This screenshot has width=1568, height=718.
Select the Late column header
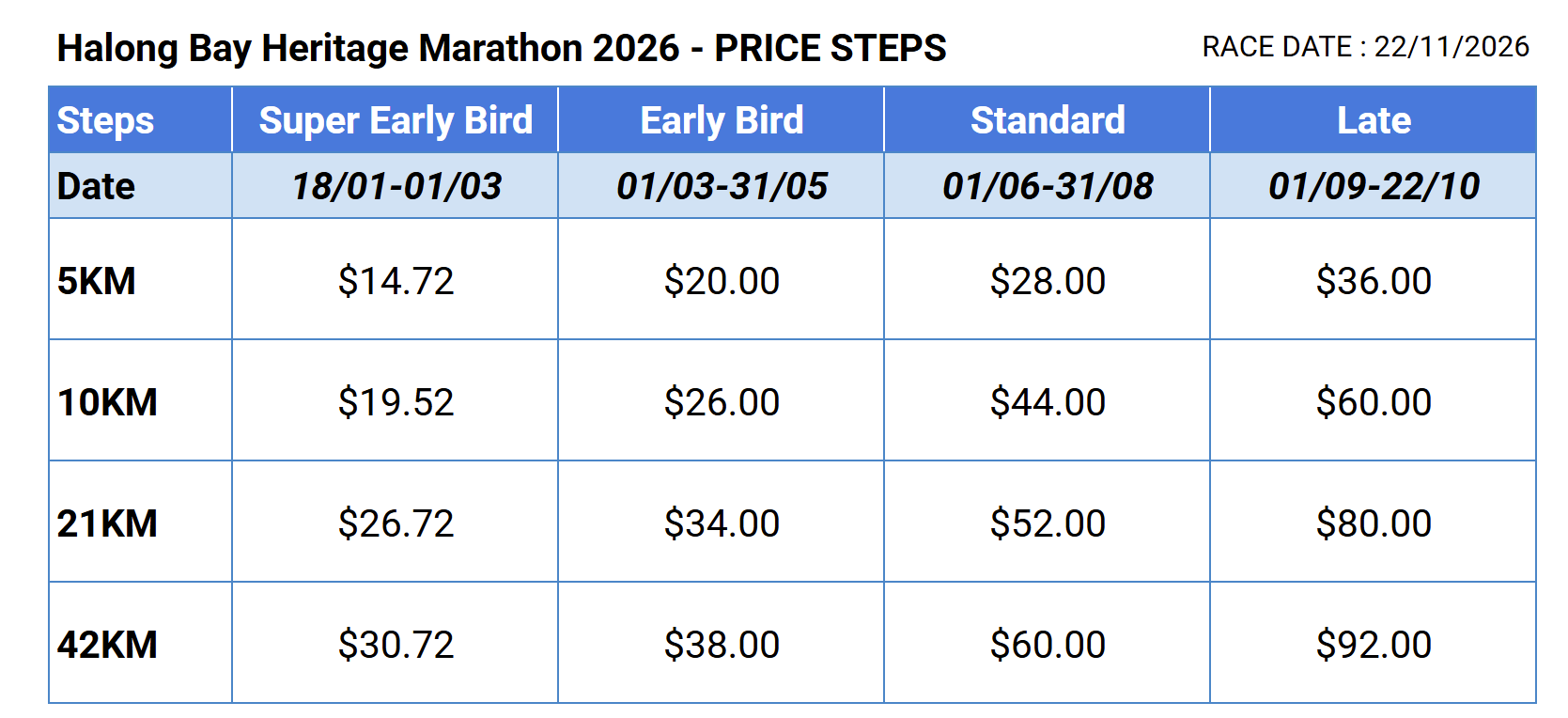pyautogui.click(x=1374, y=120)
